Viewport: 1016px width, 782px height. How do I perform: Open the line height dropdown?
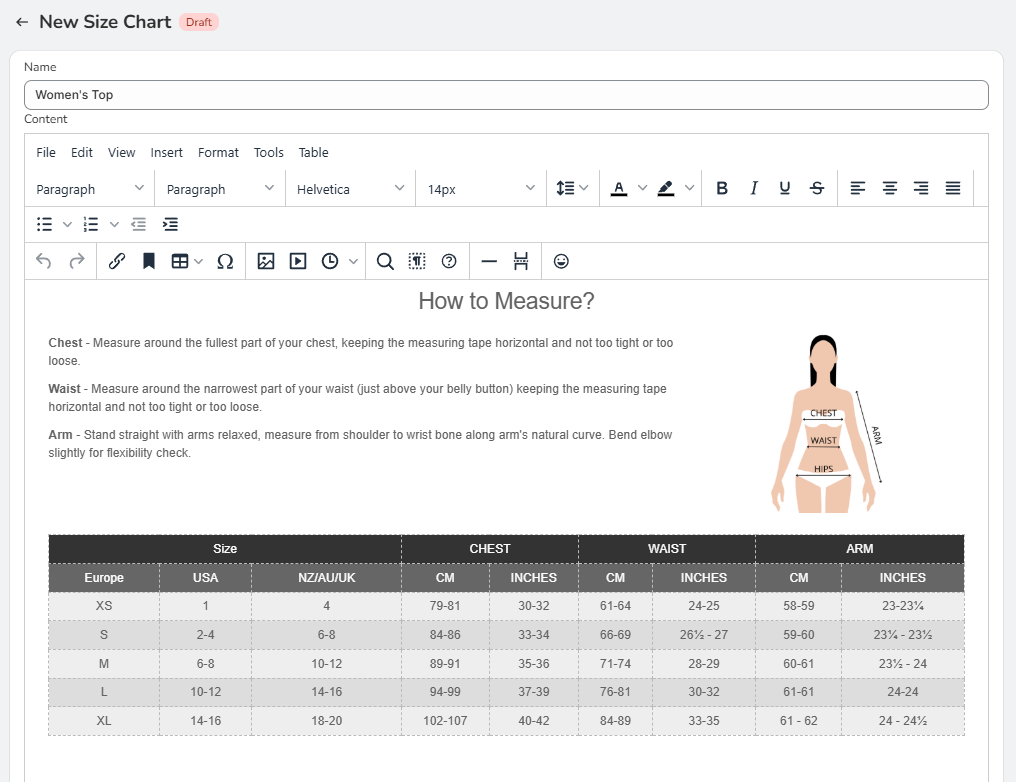click(572, 188)
